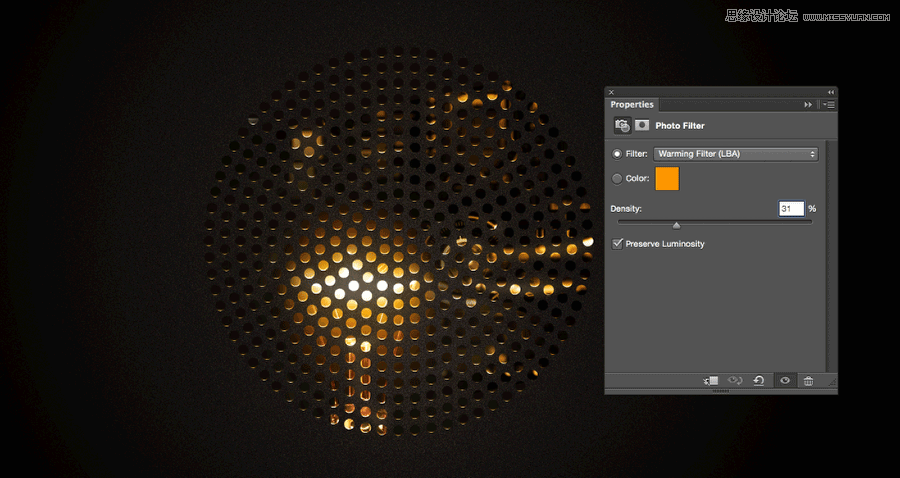Select the Color radio button
The image size is (900, 478).
pyautogui.click(x=617, y=178)
